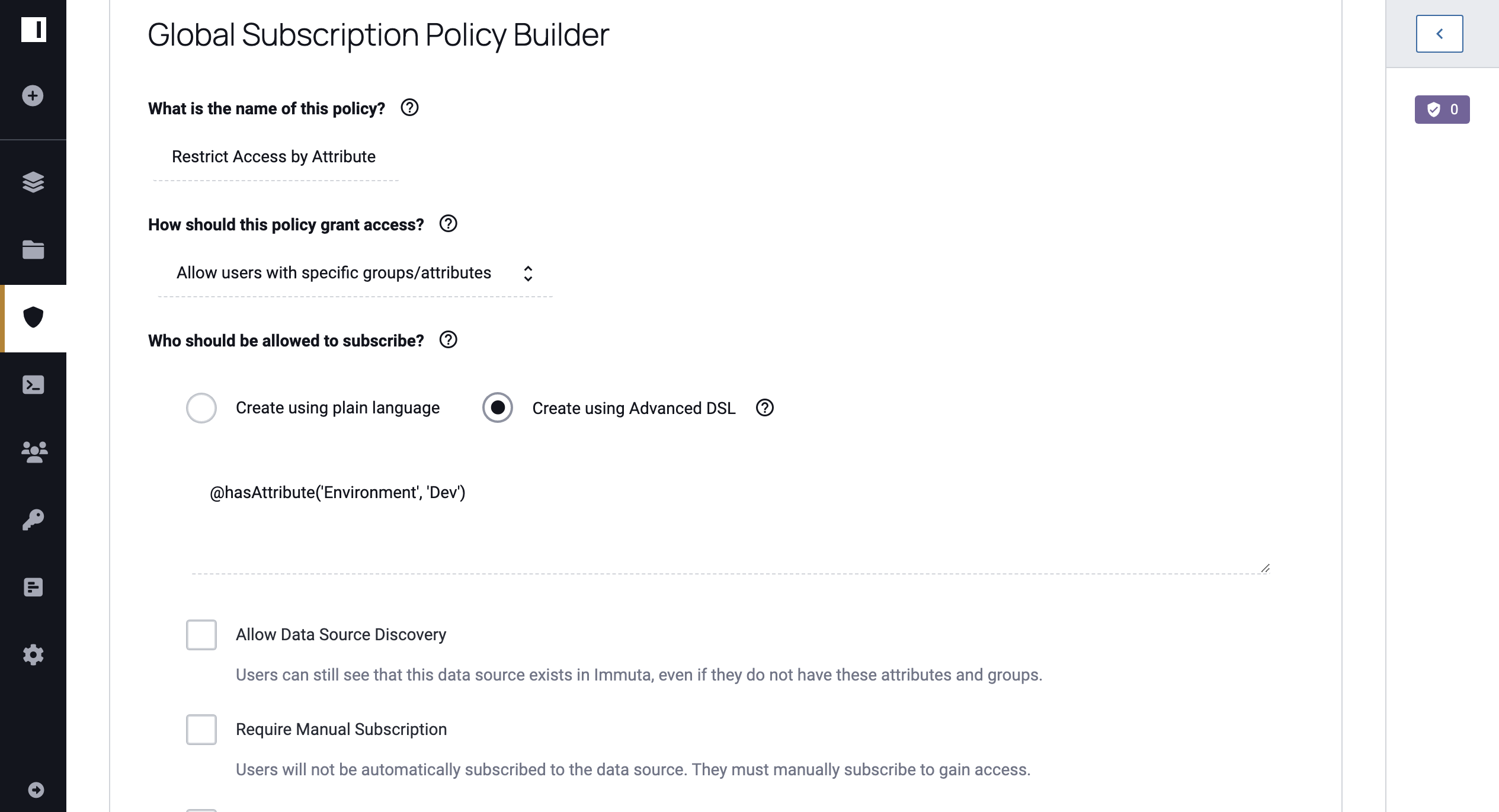Image resolution: width=1499 pixels, height=812 pixels.
Task: Click the settings gear icon in sidebar
Action: tap(32, 655)
